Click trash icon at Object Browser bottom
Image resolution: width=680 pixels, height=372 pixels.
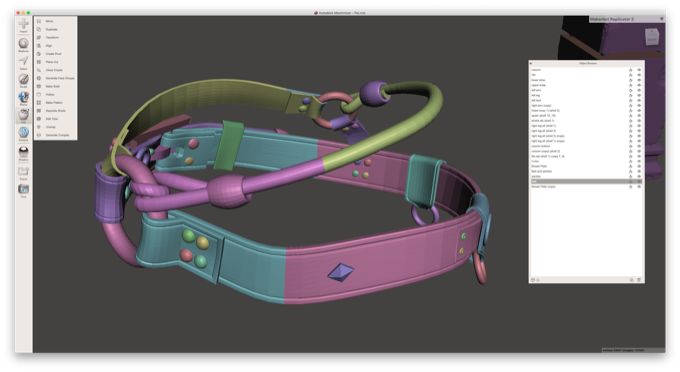(639, 280)
